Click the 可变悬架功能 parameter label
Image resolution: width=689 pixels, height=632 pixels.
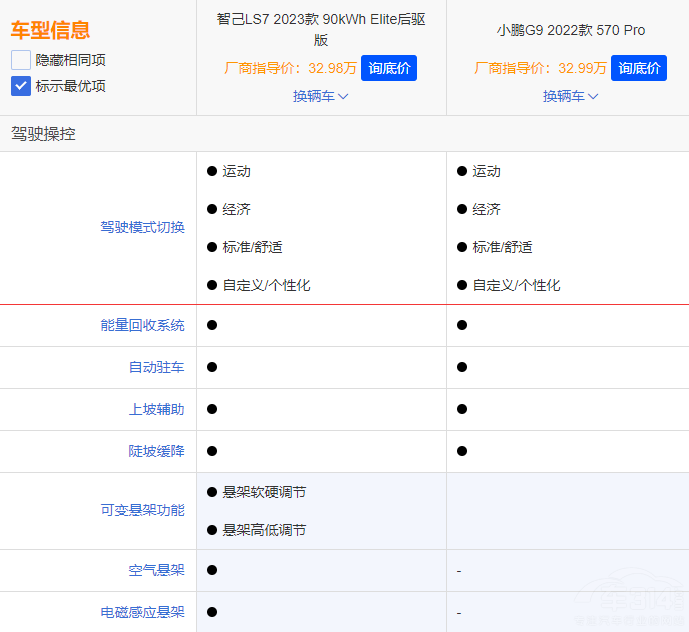pos(142,510)
